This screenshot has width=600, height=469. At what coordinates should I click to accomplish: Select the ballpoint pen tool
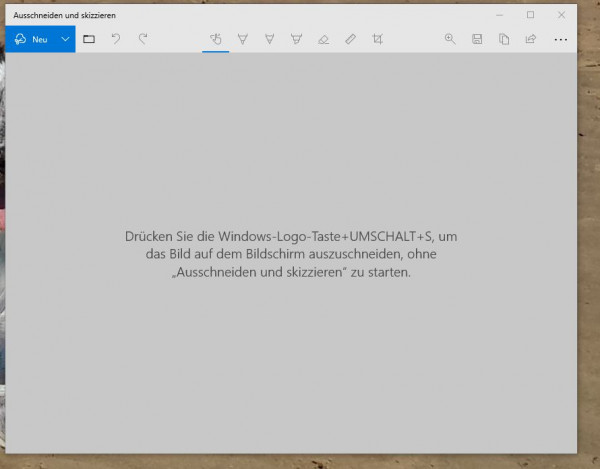tap(243, 39)
